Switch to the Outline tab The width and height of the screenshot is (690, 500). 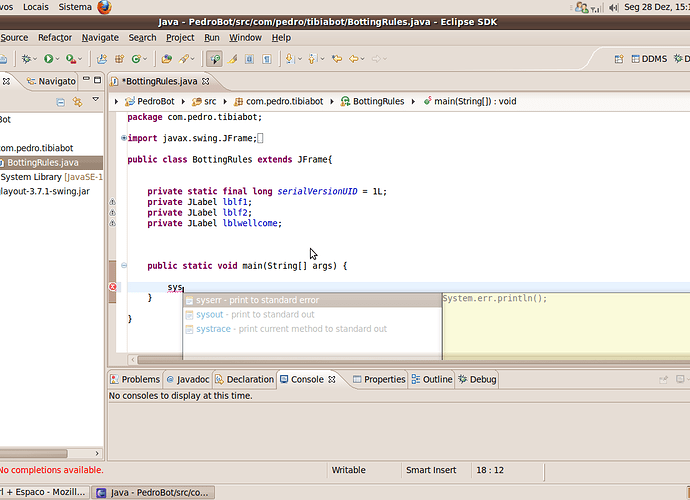click(x=432, y=379)
